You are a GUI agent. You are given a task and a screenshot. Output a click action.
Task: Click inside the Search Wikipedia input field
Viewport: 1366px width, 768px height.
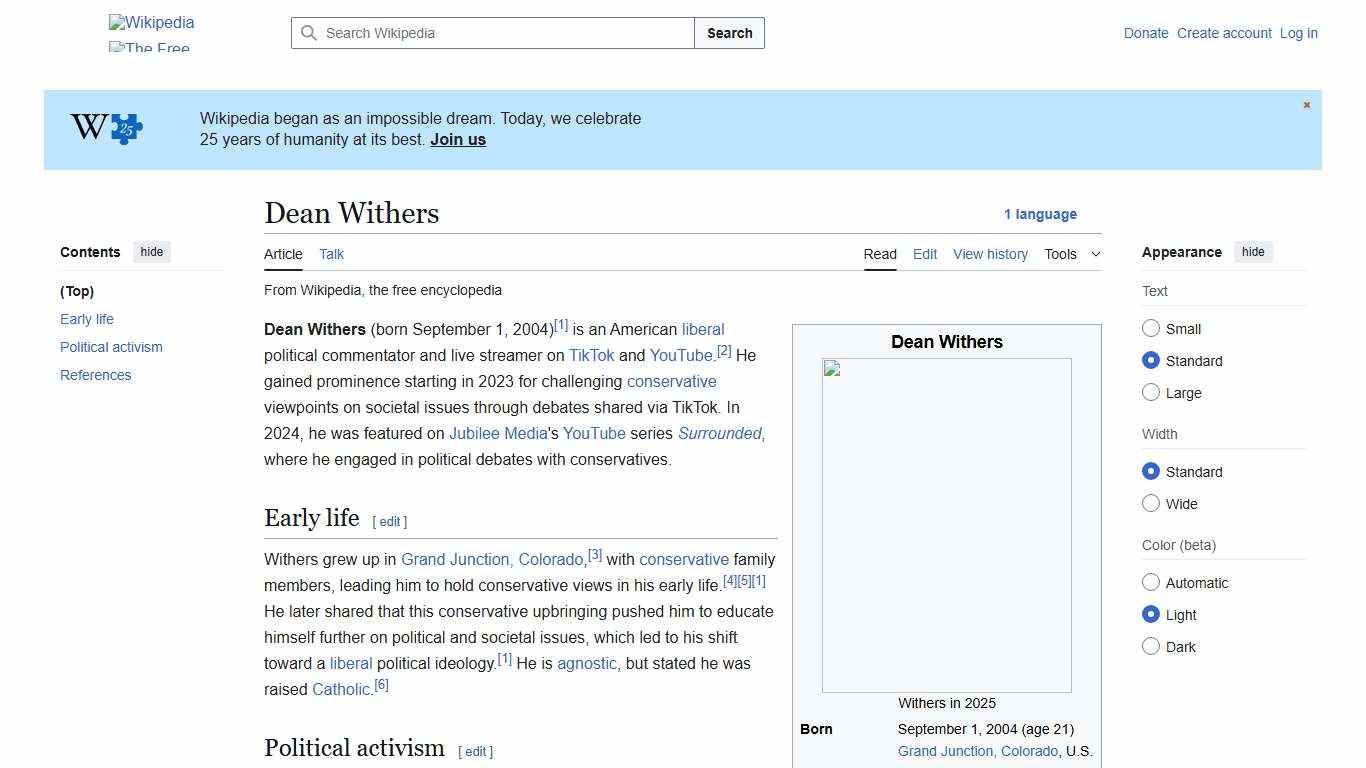tap(490, 33)
